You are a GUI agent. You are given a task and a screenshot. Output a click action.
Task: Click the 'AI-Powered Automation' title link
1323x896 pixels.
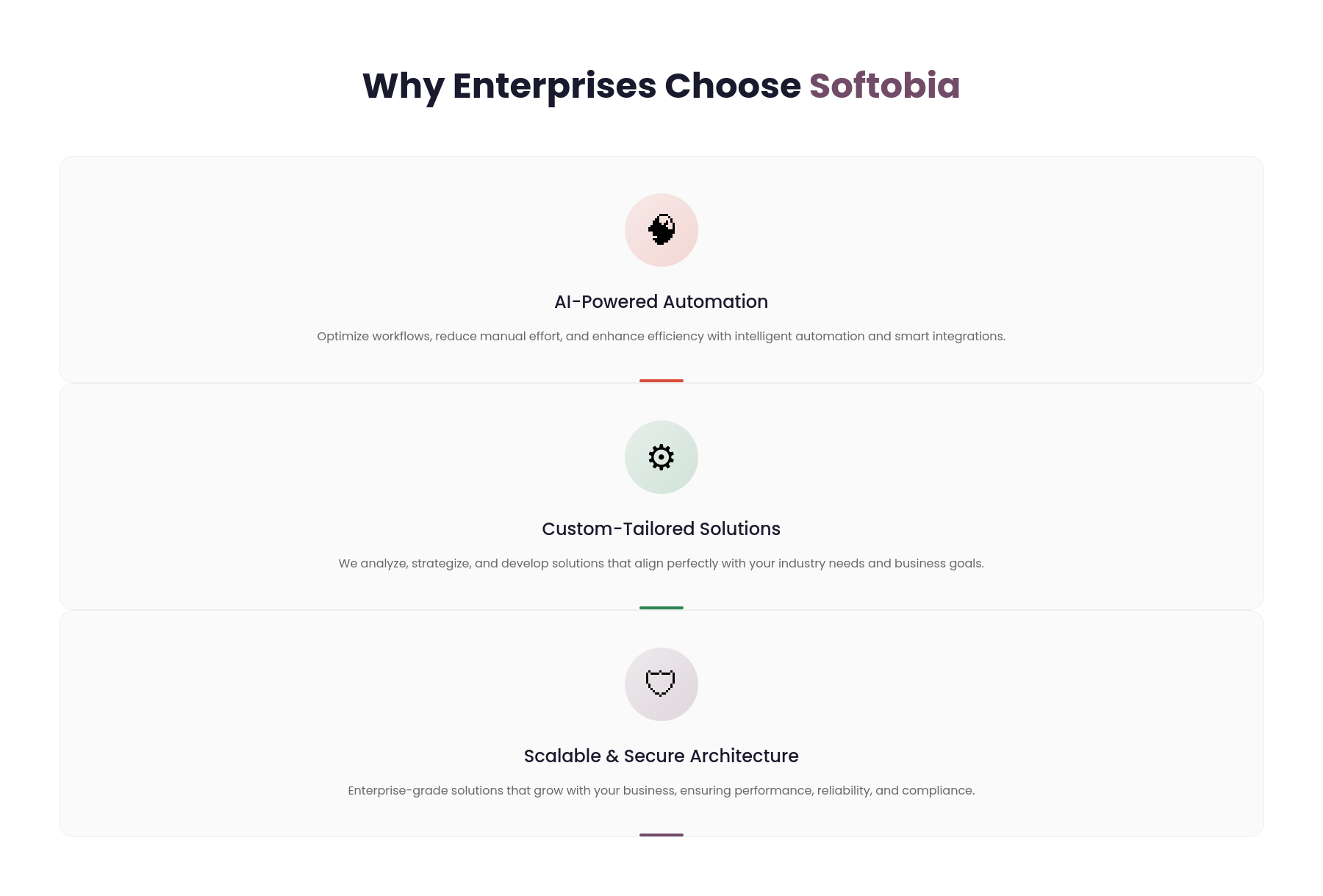661,301
